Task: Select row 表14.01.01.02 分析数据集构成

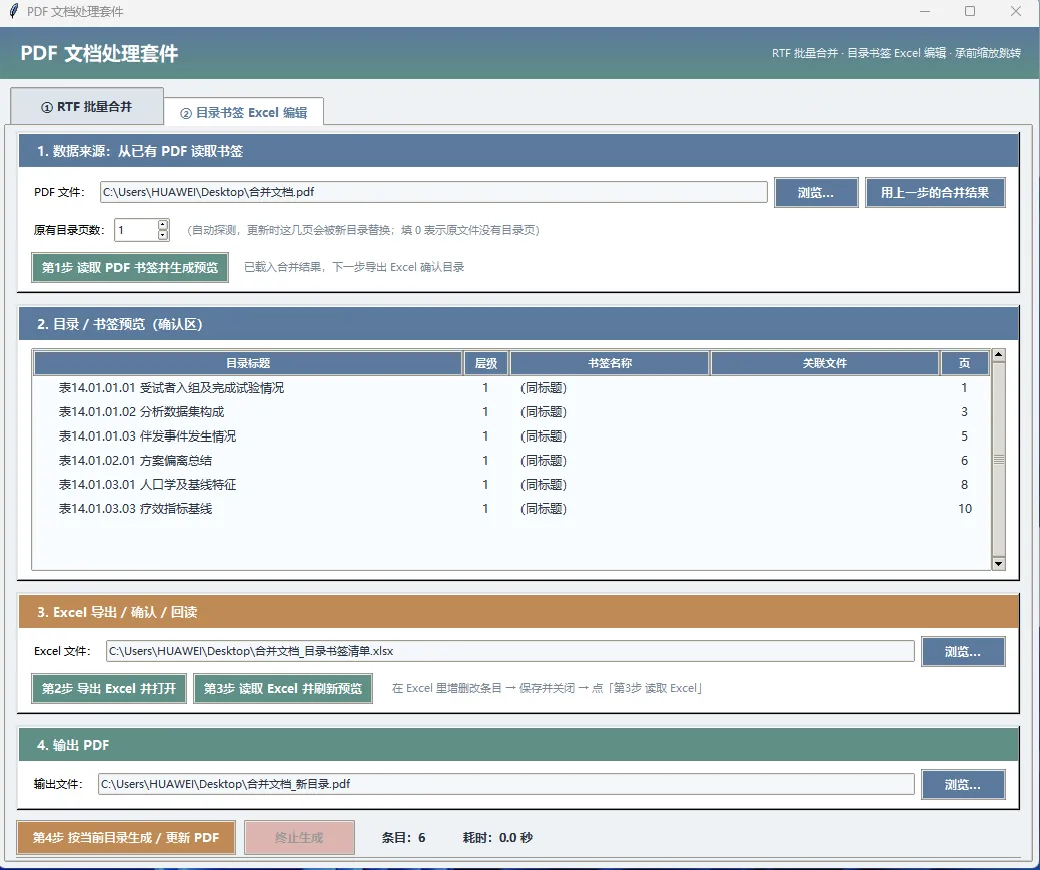Action: pos(511,412)
